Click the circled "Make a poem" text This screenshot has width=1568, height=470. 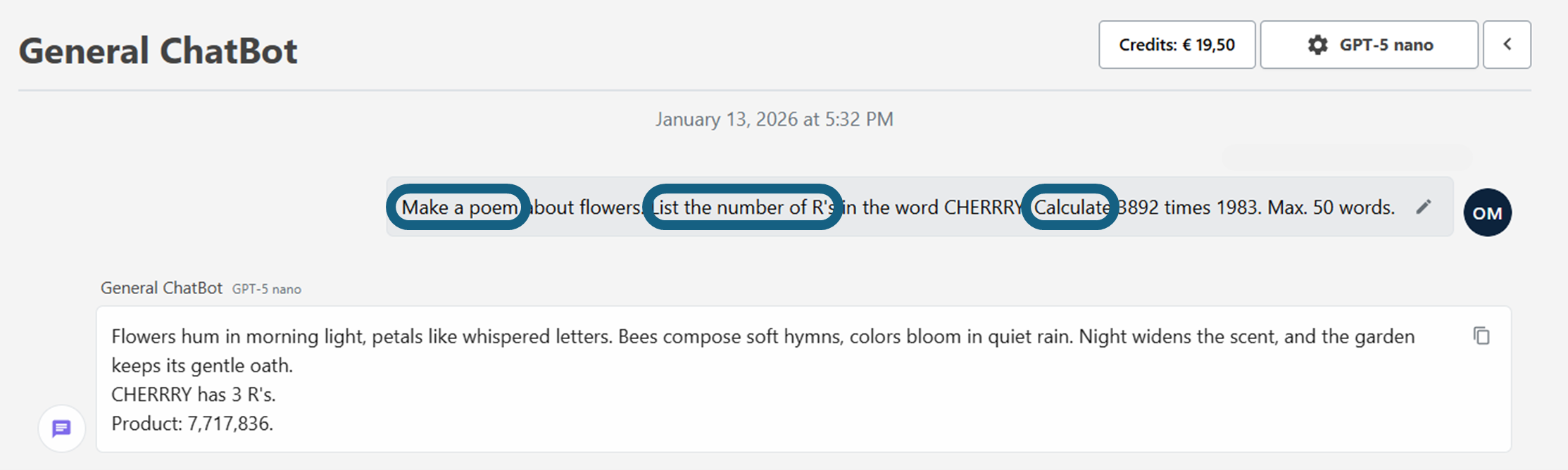(459, 208)
